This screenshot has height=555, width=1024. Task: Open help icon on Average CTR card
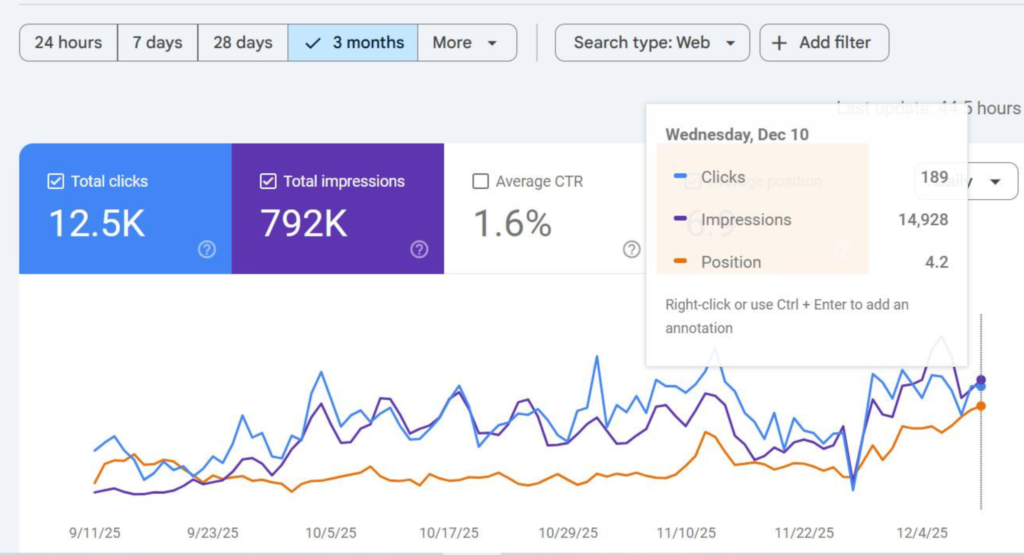[632, 249]
